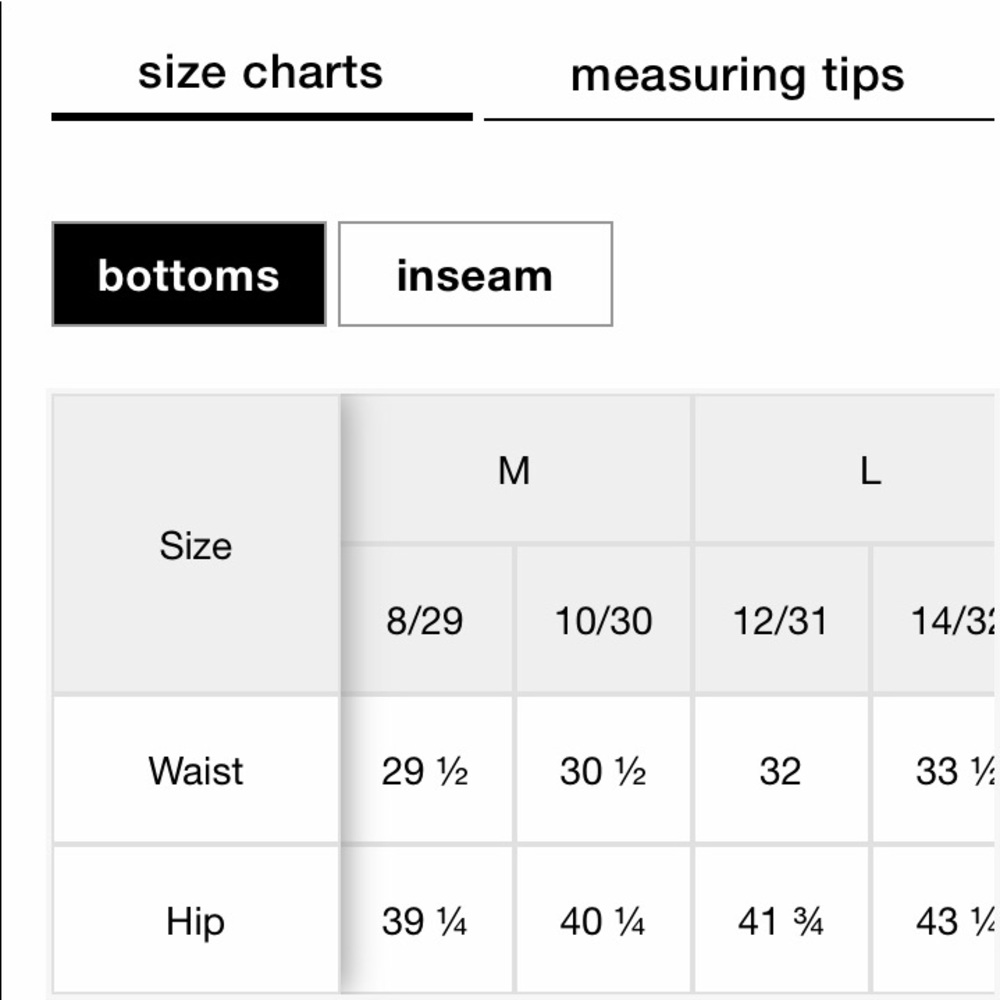Click the 30 ½ waist measurement

tap(602, 770)
